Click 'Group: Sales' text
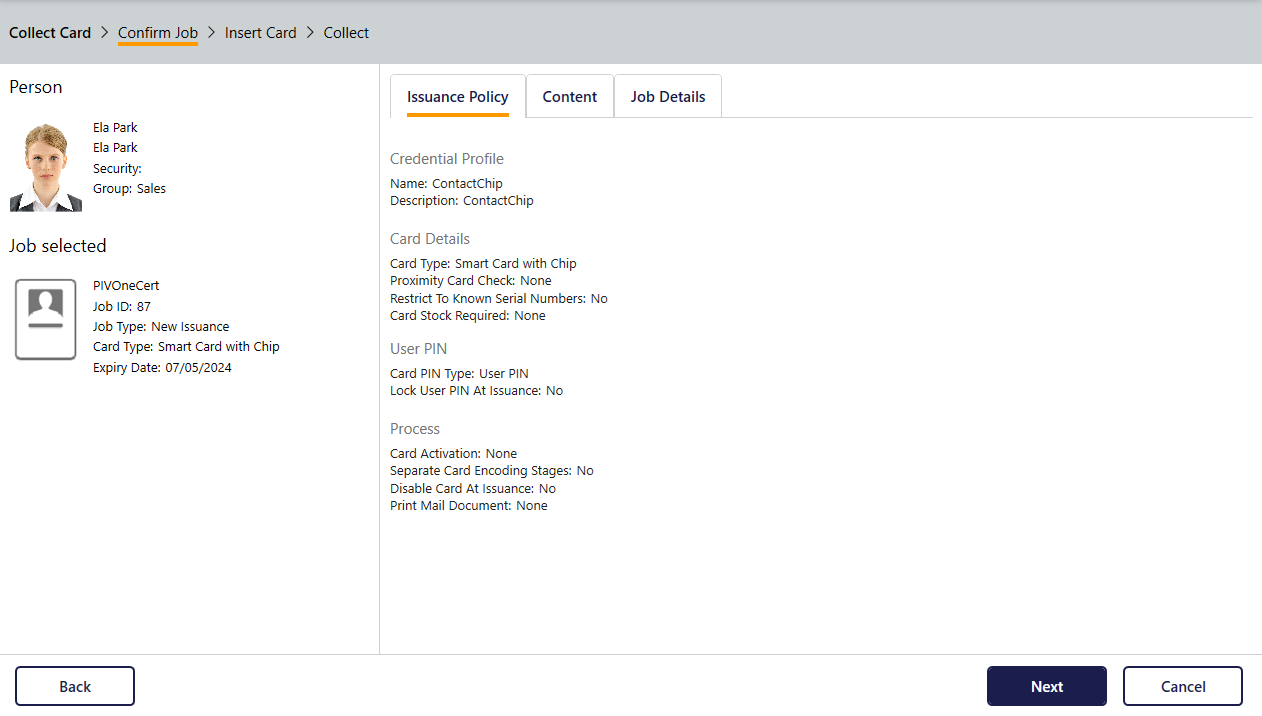This screenshot has height=716, width=1262. pos(130,188)
